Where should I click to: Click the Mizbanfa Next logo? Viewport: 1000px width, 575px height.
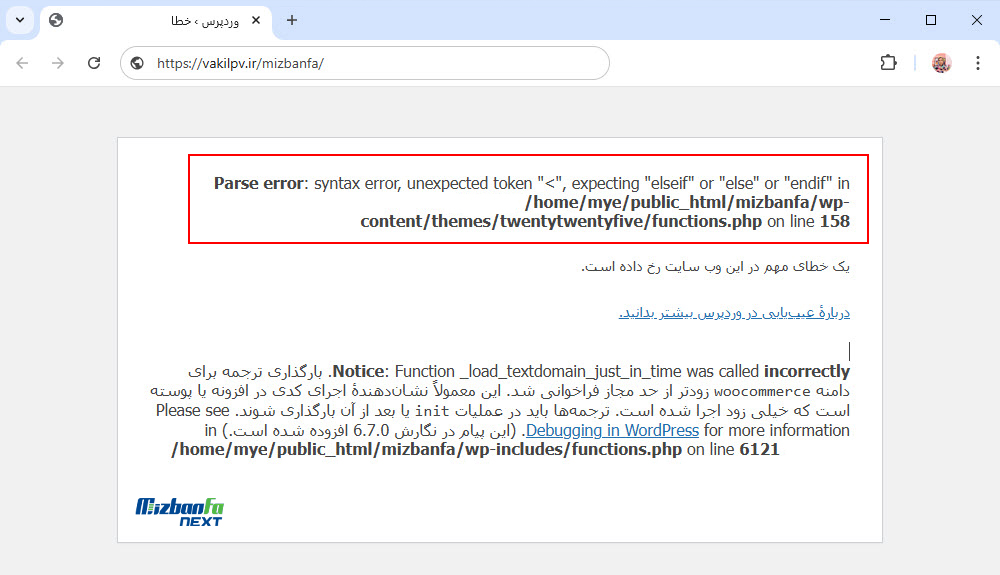(179, 510)
